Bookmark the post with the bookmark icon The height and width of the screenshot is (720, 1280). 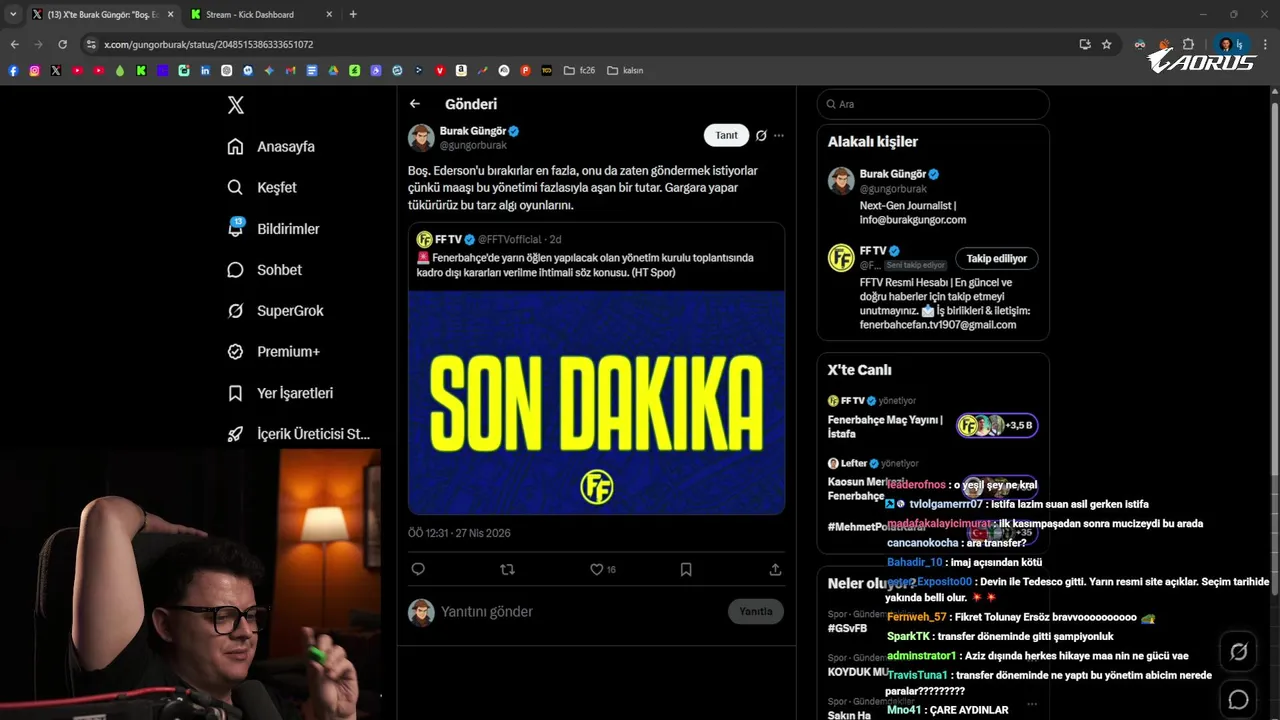coord(686,569)
